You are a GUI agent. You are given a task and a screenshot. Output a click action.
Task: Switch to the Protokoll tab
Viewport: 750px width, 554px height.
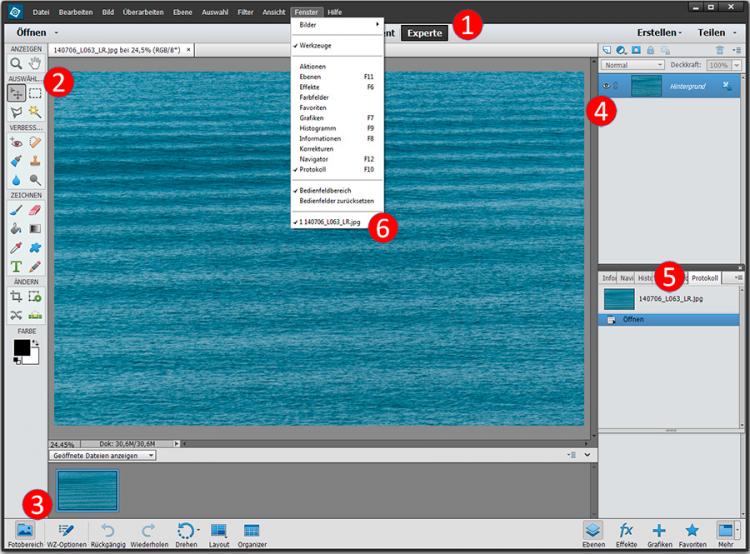click(705, 277)
